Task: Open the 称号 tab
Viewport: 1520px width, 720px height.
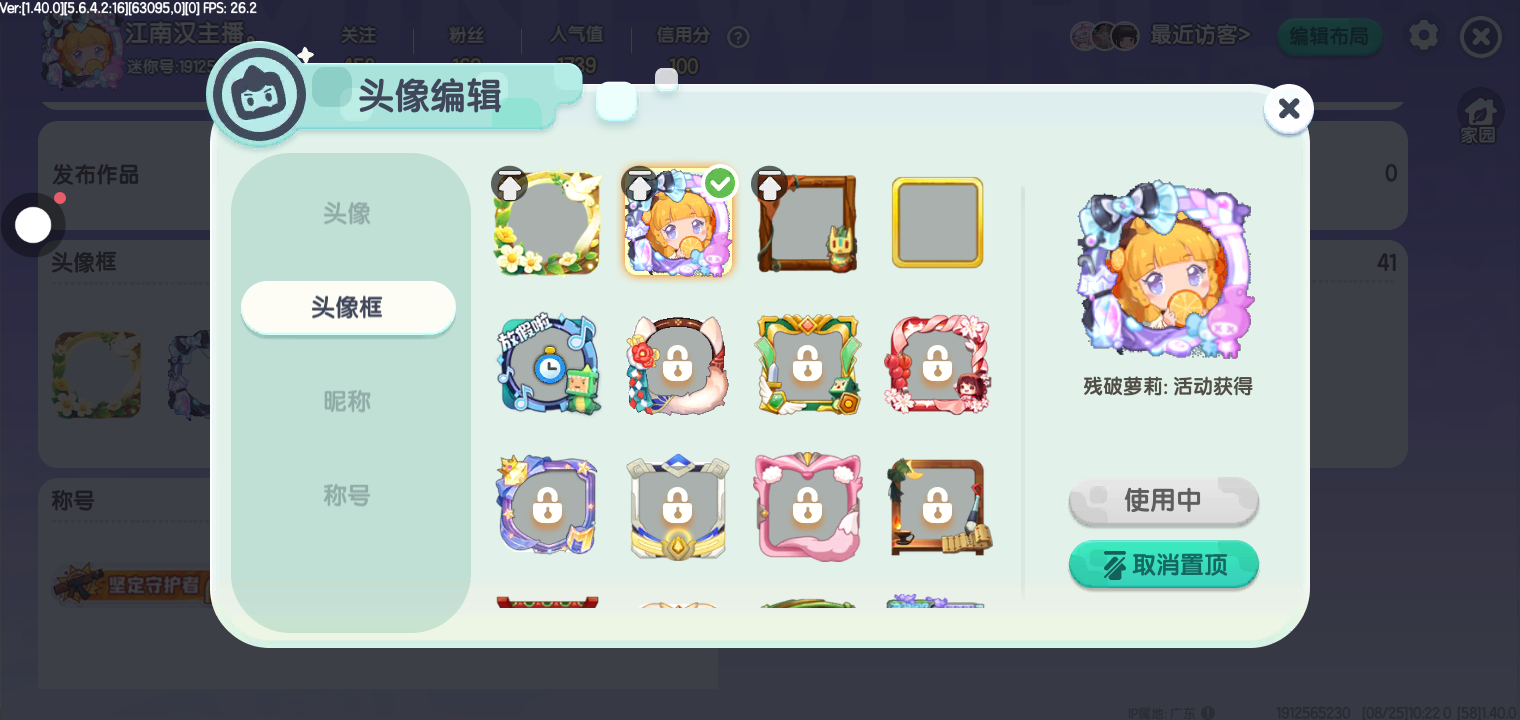Action: [x=347, y=495]
